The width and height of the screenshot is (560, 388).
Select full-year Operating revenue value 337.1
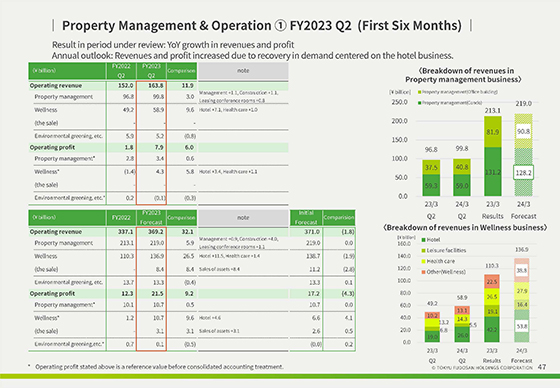(126, 232)
